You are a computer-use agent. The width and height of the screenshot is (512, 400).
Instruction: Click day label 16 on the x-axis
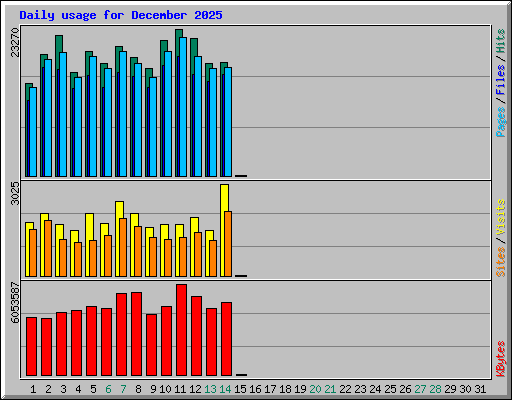click(255, 389)
